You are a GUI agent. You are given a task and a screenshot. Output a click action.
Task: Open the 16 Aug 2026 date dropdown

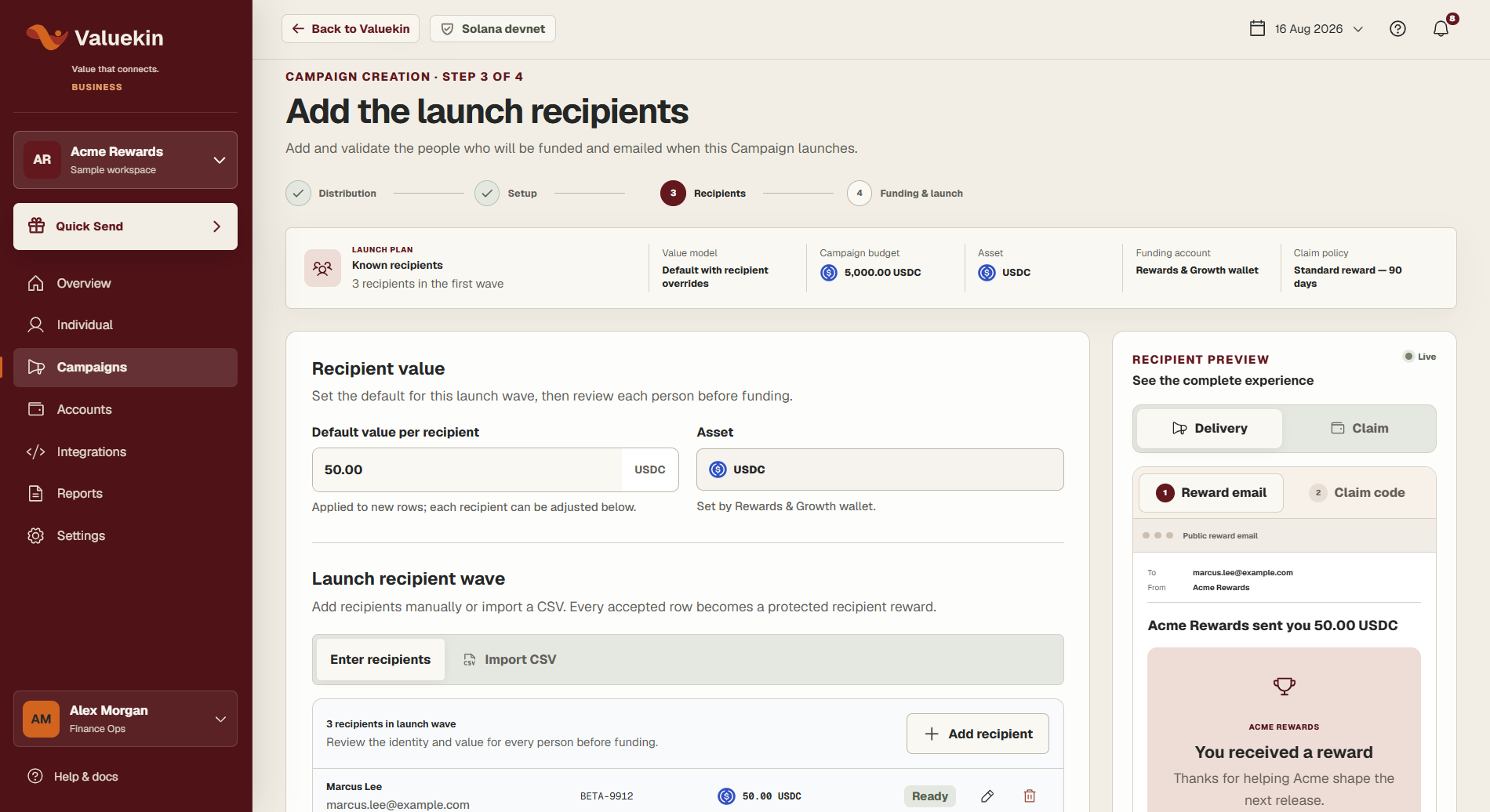tap(1306, 29)
